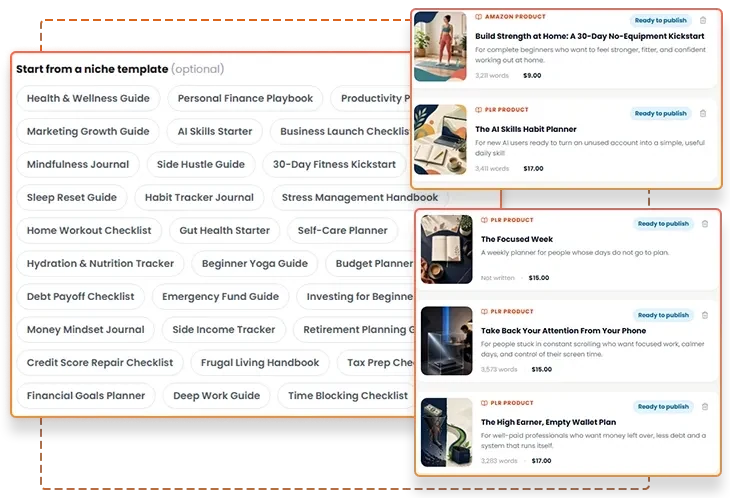The image size is (730, 498).
Task: Click PLR book icon on Focused Week card
Action: pos(484,220)
